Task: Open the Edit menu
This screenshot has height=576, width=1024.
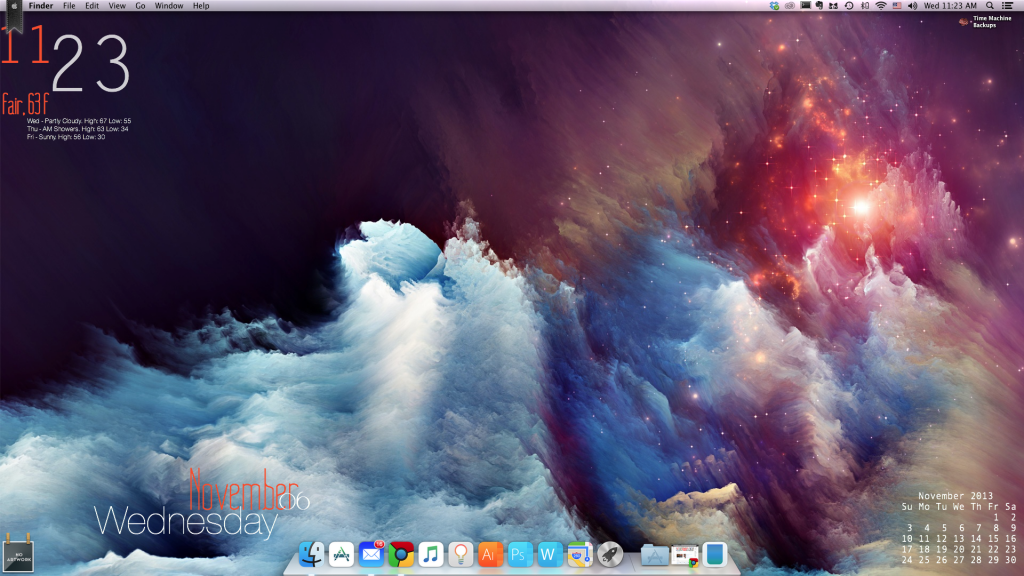Action: pyautogui.click(x=92, y=6)
